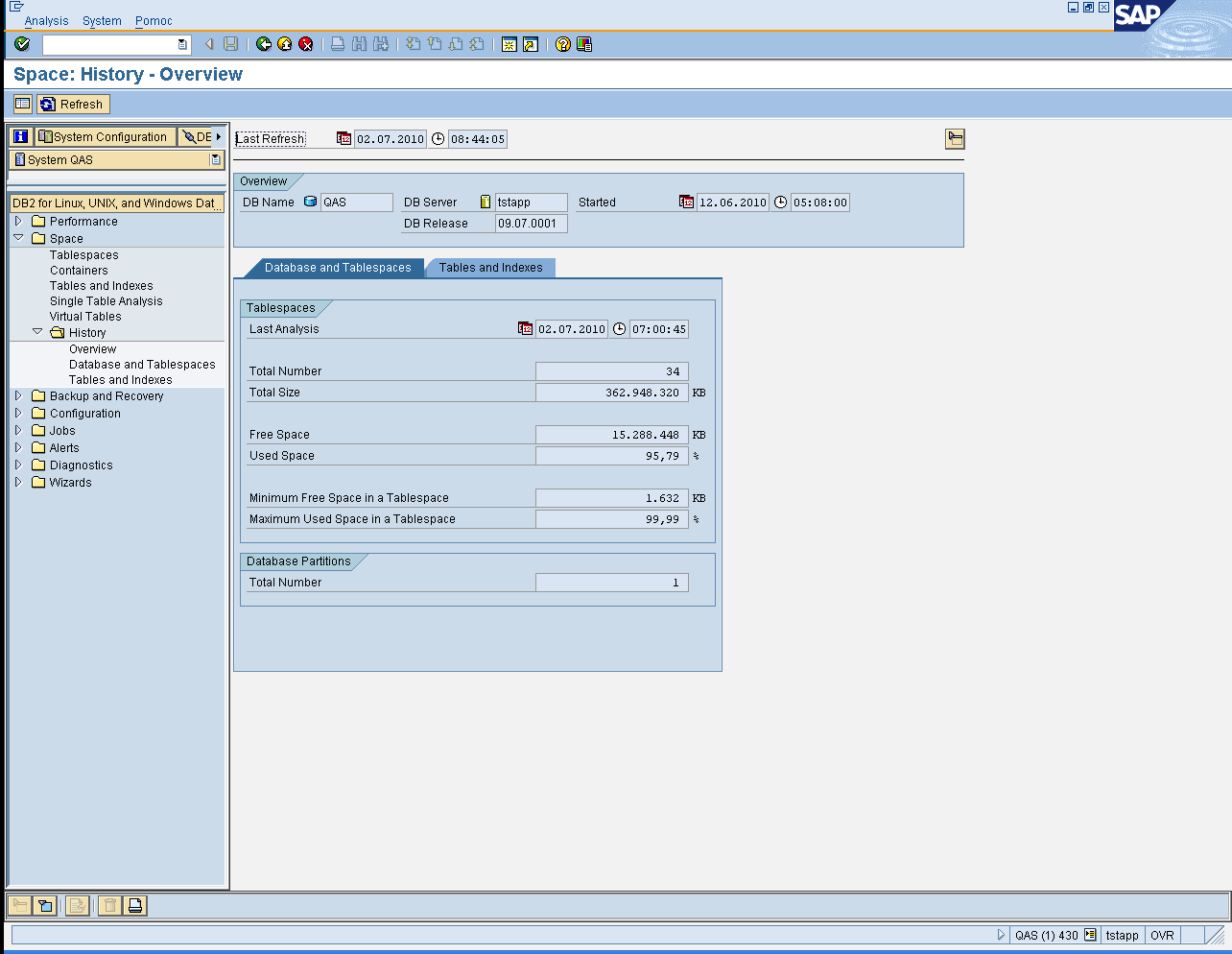Click the Customize Local Layout icon

click(584, 44)
